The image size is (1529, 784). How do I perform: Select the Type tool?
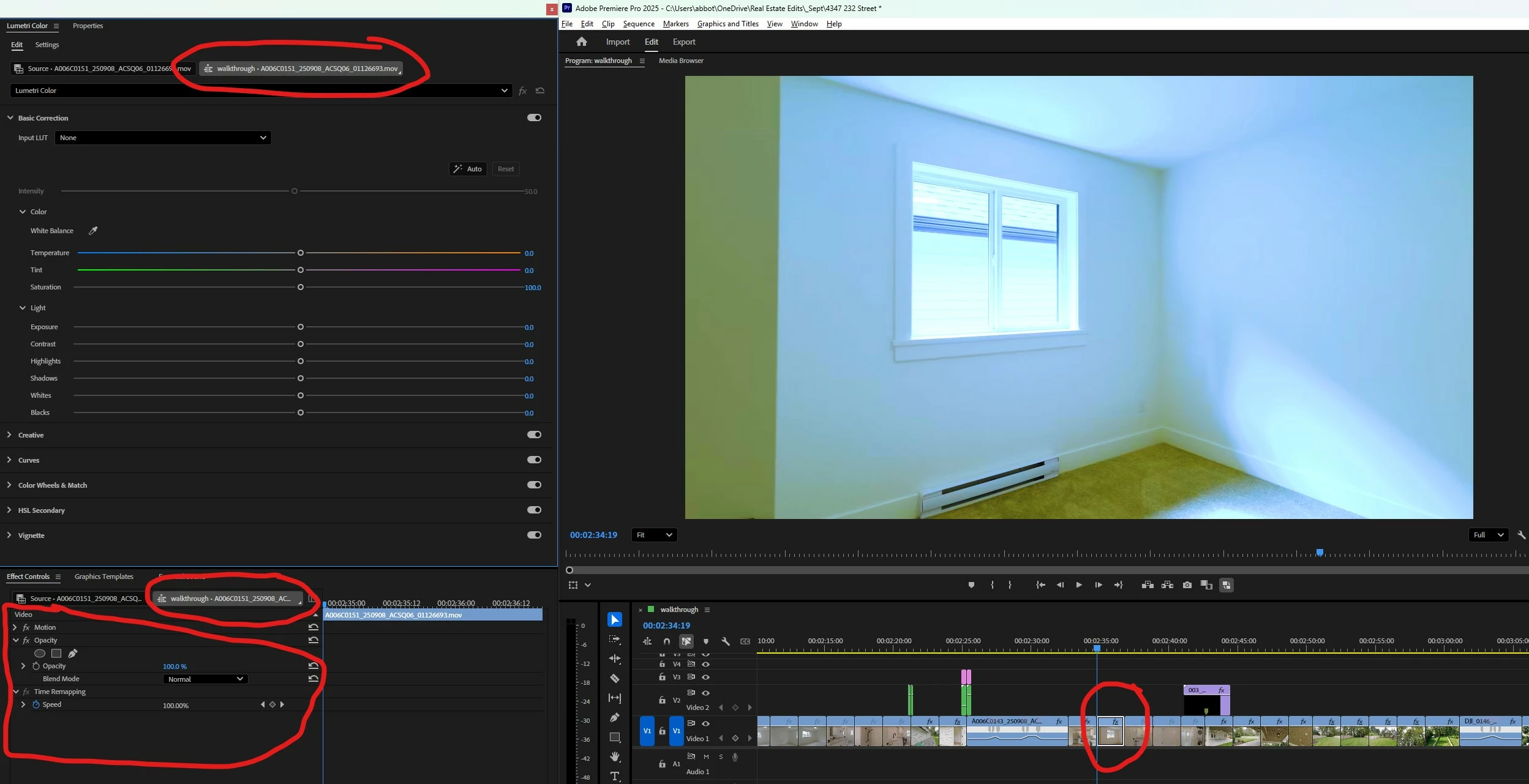pyautogui.click(x=615, y=776)
